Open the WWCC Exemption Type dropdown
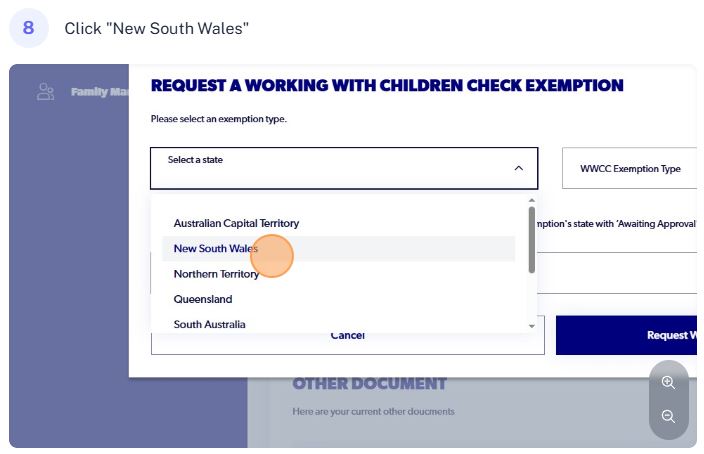 tap(629, 168)
